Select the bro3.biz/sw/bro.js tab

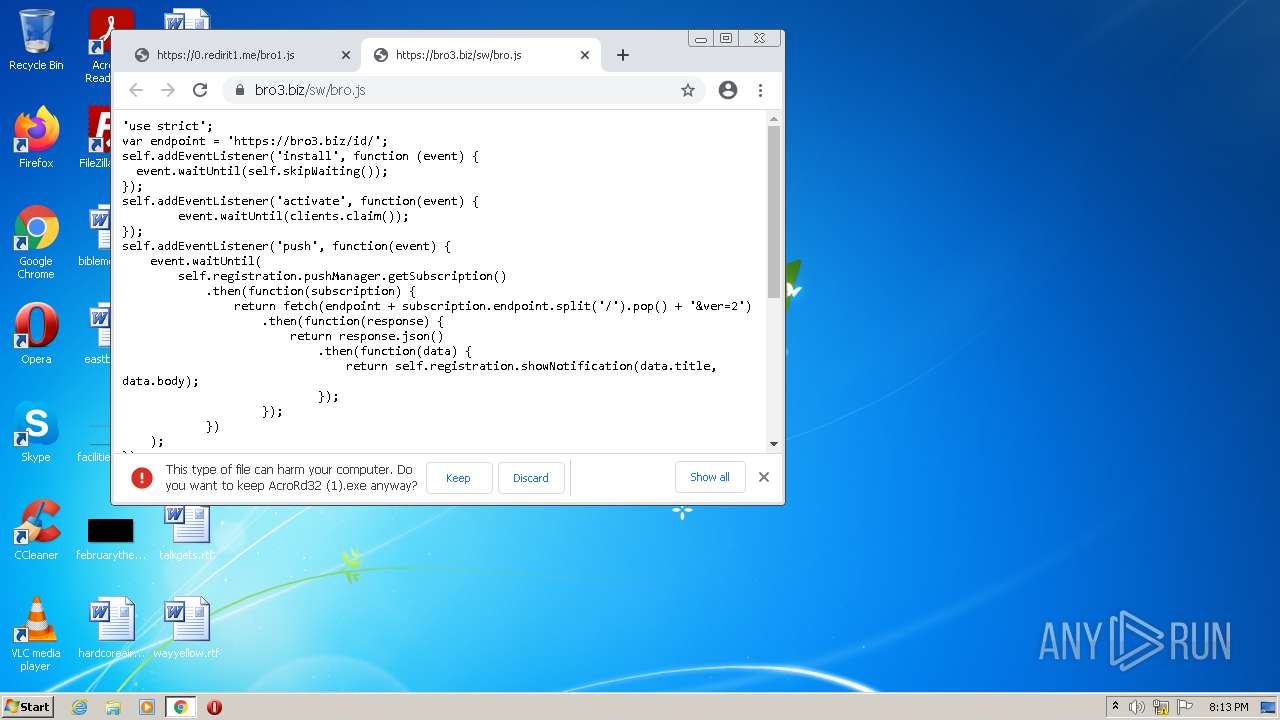(480, 55)
